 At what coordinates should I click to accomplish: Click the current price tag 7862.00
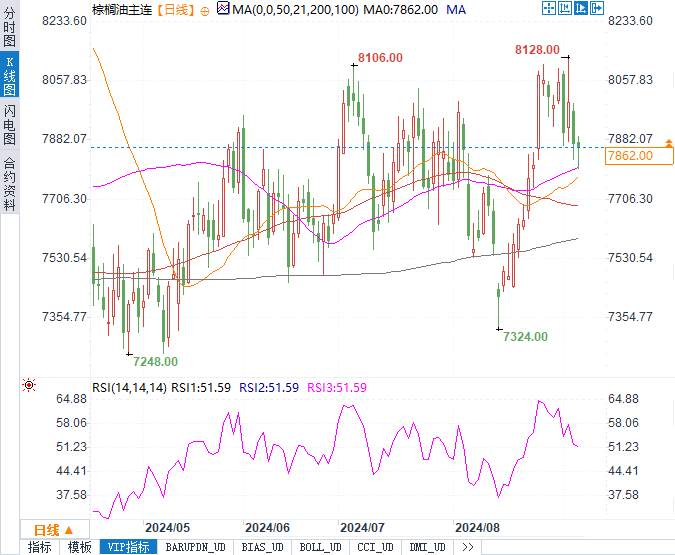(x=639, y=155)
